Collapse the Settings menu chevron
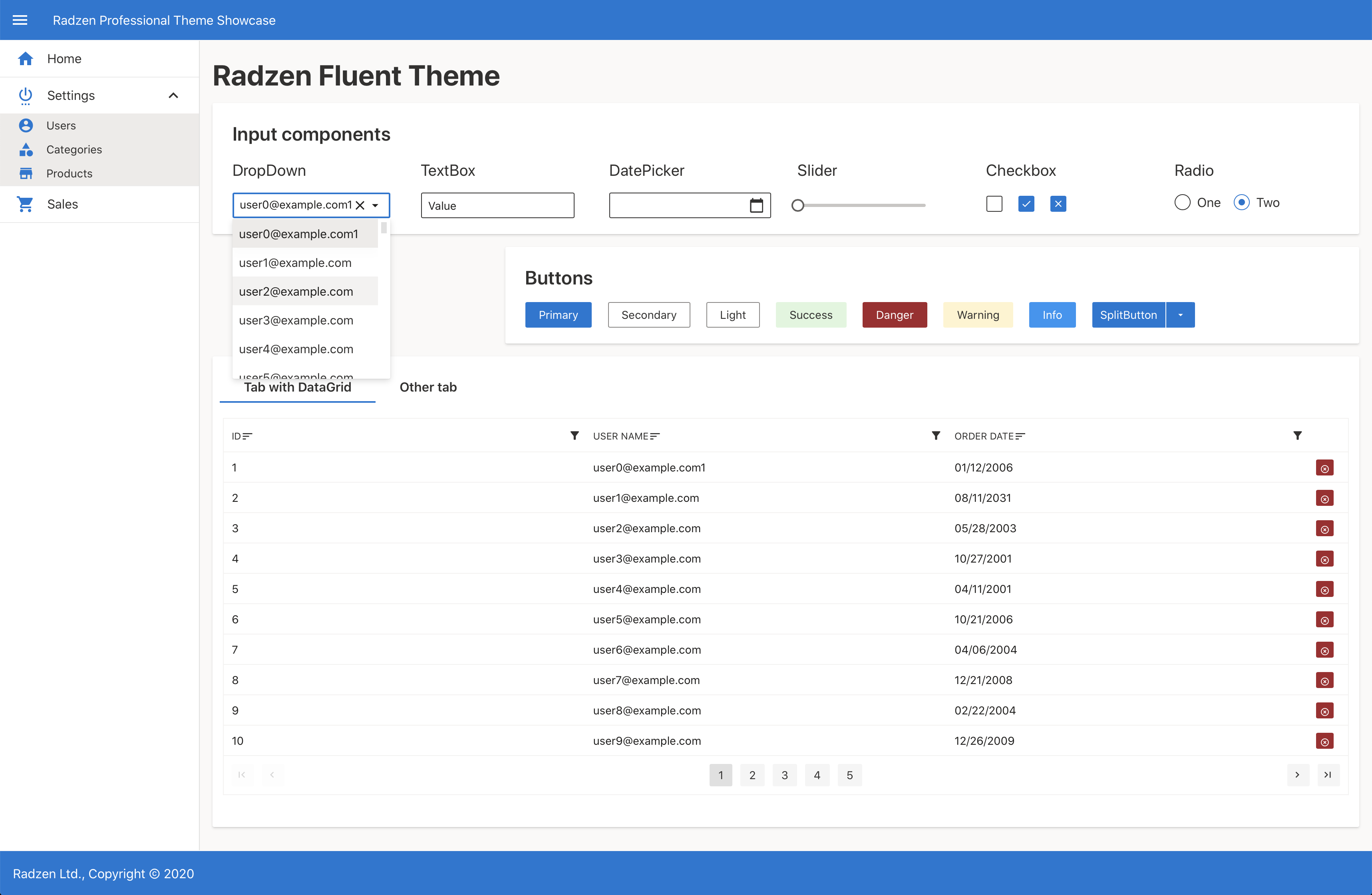1372x895 pixels. (173, 96)
